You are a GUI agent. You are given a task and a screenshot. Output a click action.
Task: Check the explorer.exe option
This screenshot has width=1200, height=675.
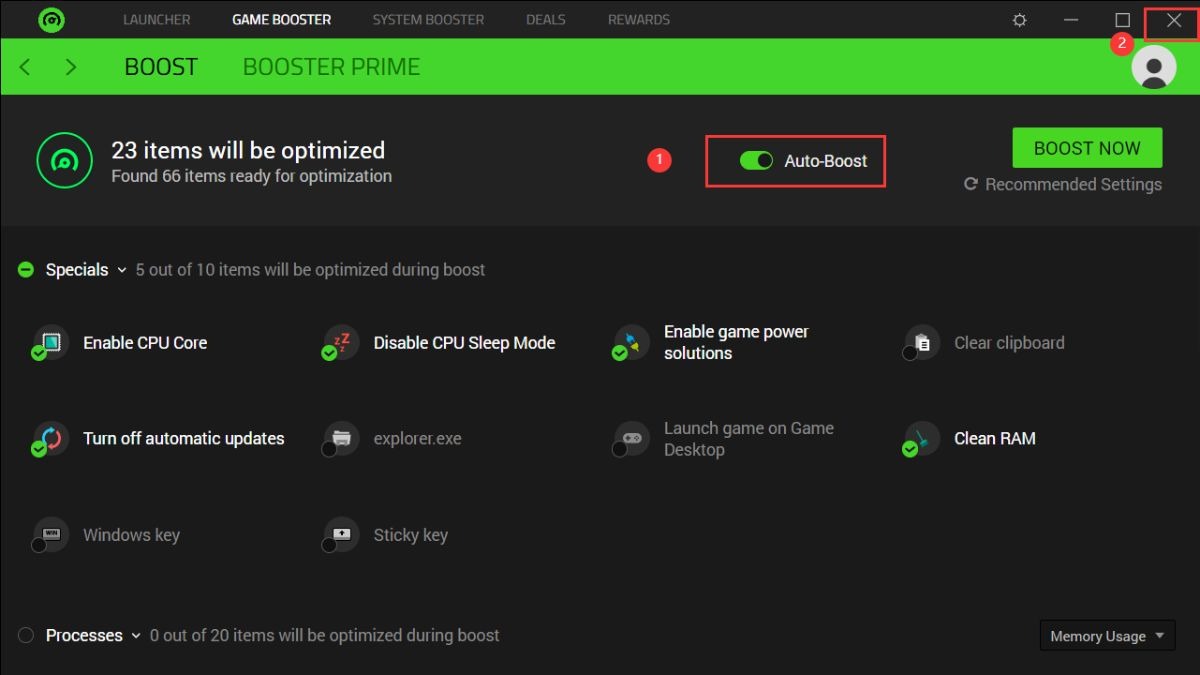[329, 449]
